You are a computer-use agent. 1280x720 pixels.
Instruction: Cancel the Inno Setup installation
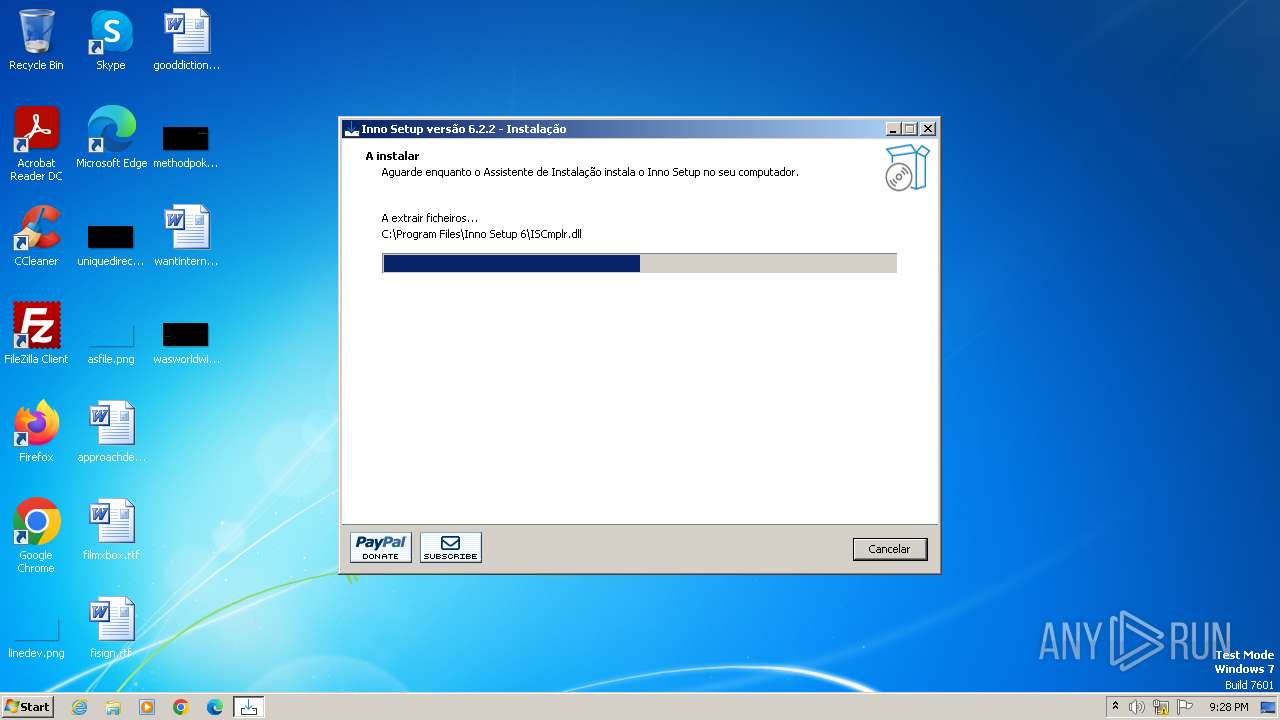(x=890, y=549)
